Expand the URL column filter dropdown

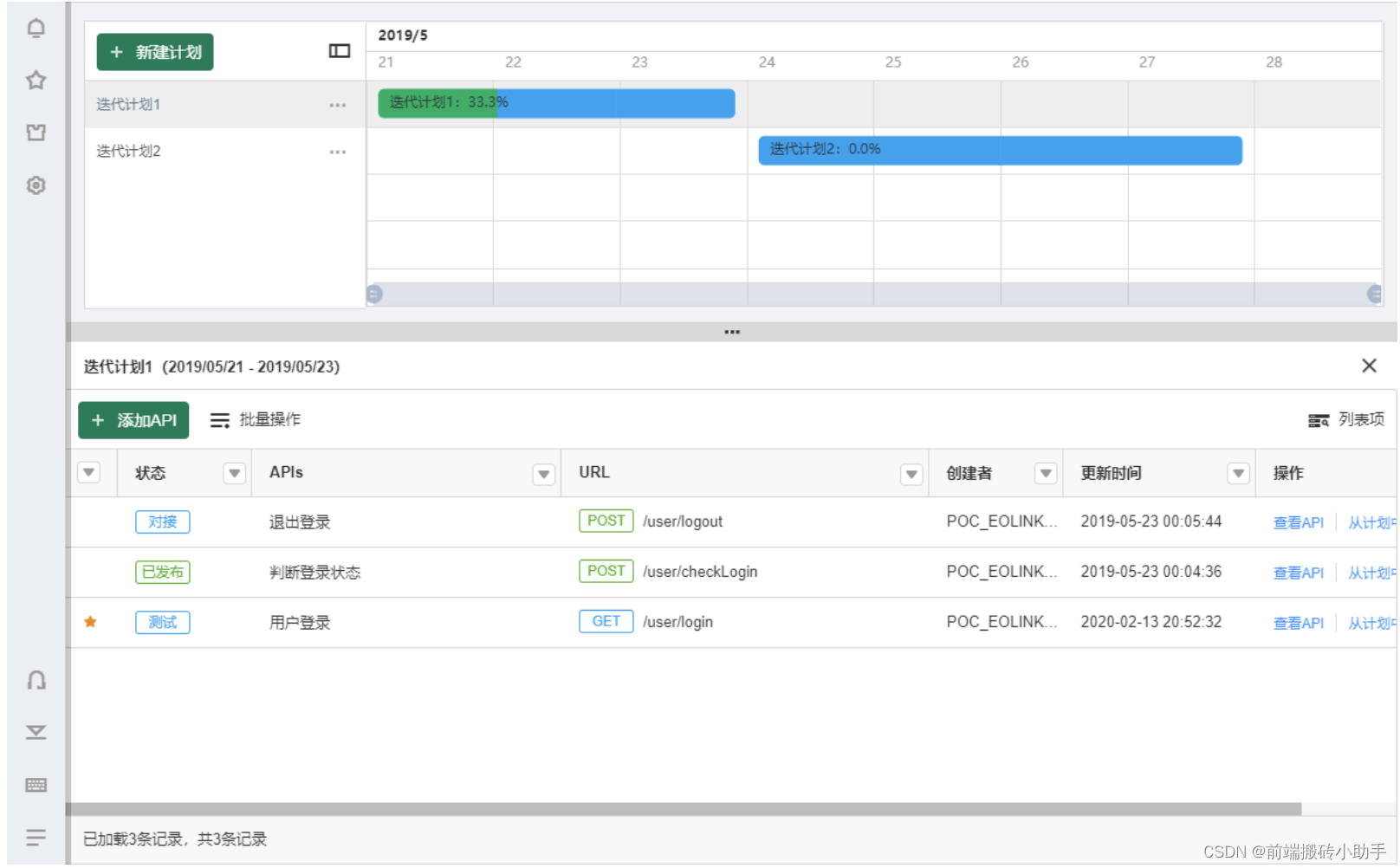(911, 474)
